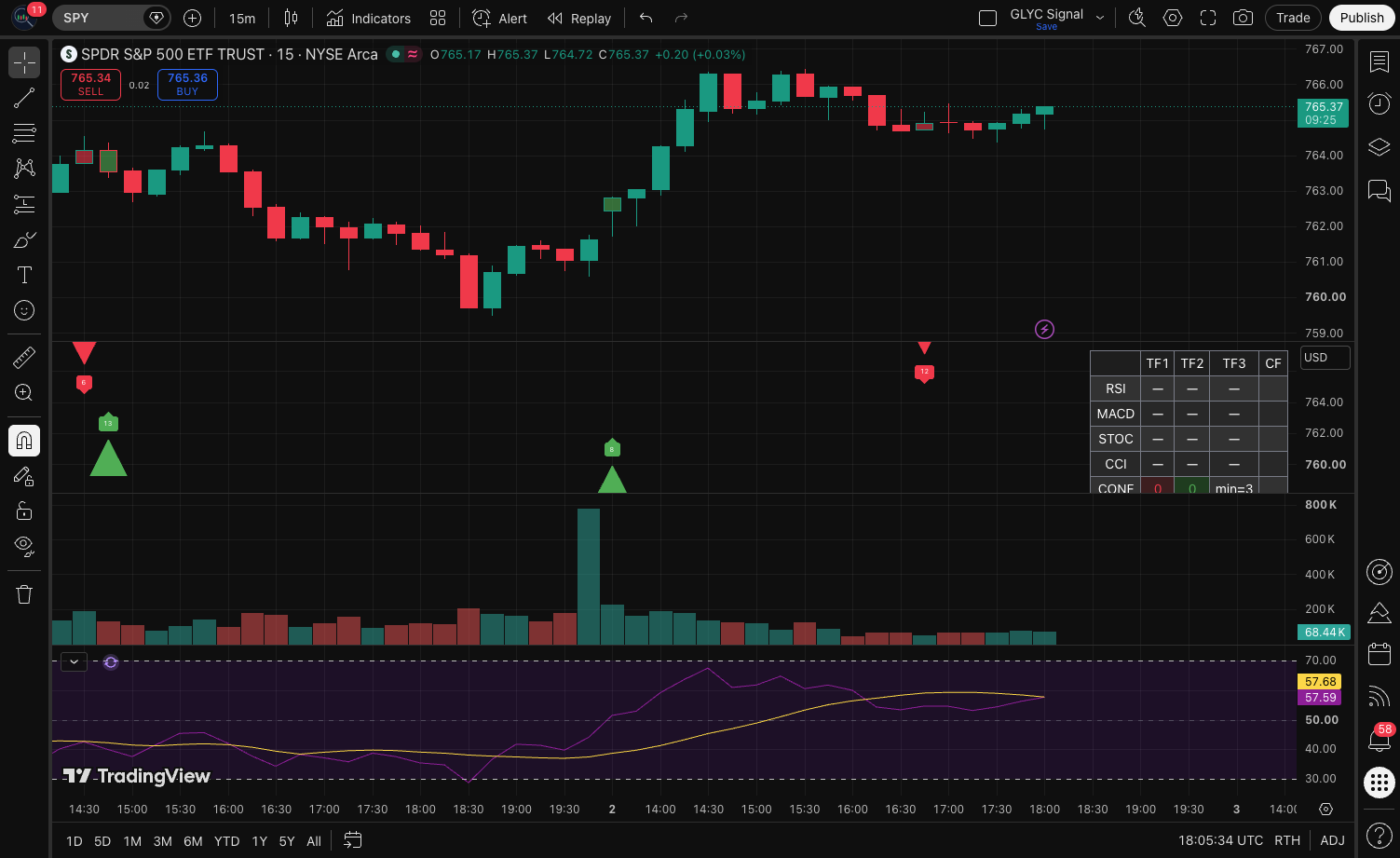Click the Publish button
1400x858 pixels.
[x=1362, y=18]
